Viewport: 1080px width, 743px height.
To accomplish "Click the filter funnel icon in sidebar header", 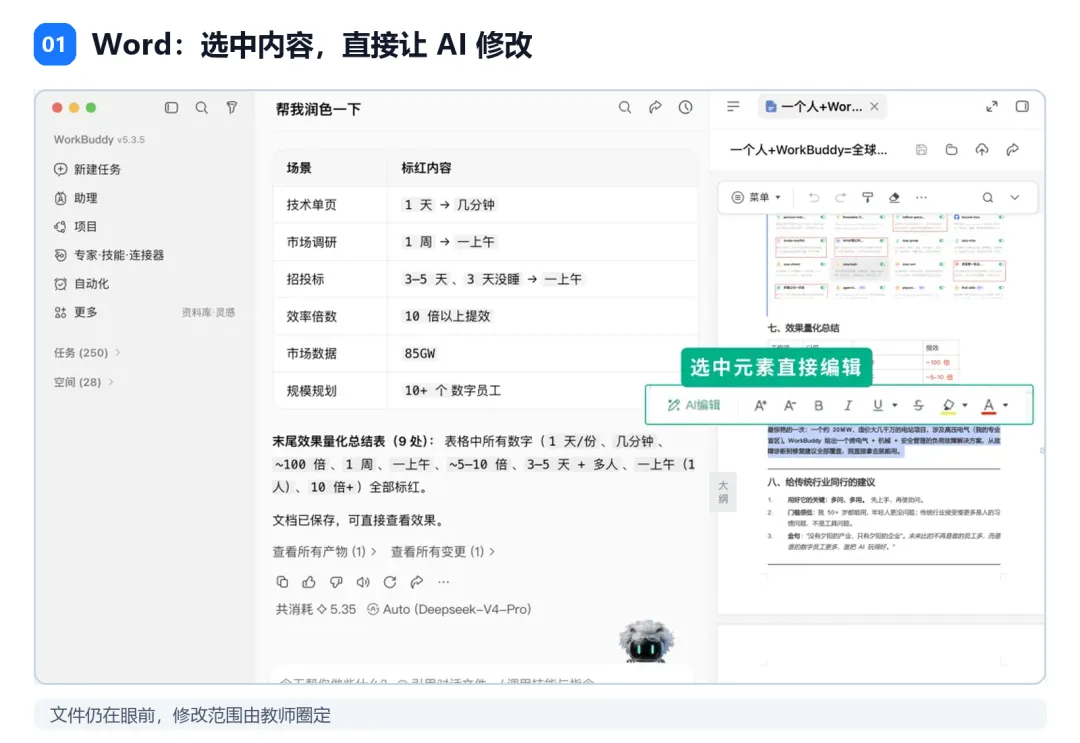I will point(232,107).
